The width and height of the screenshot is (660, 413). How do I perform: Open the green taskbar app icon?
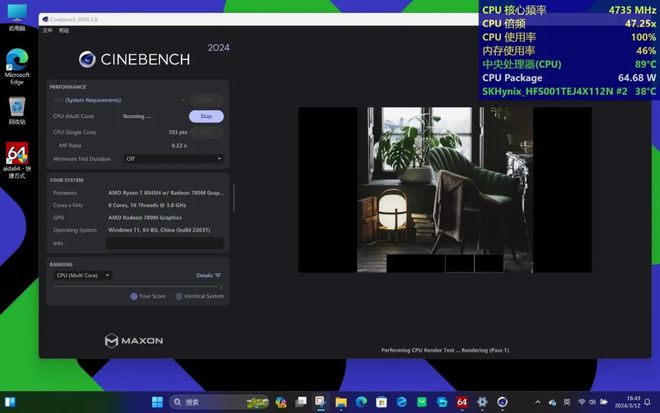(422, 402)
